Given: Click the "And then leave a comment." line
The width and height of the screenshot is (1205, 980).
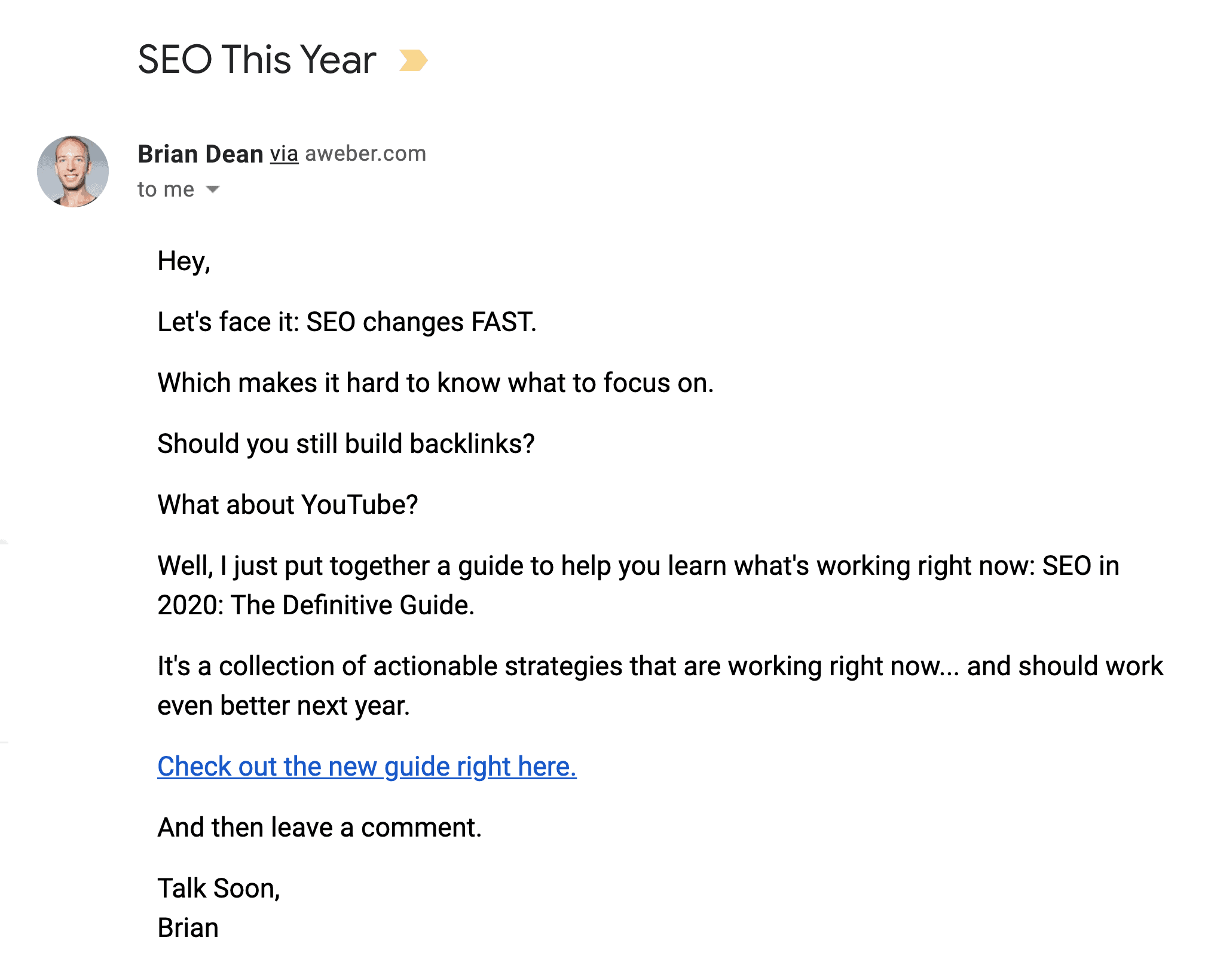Looking at the screenshot, I should 320,828.
